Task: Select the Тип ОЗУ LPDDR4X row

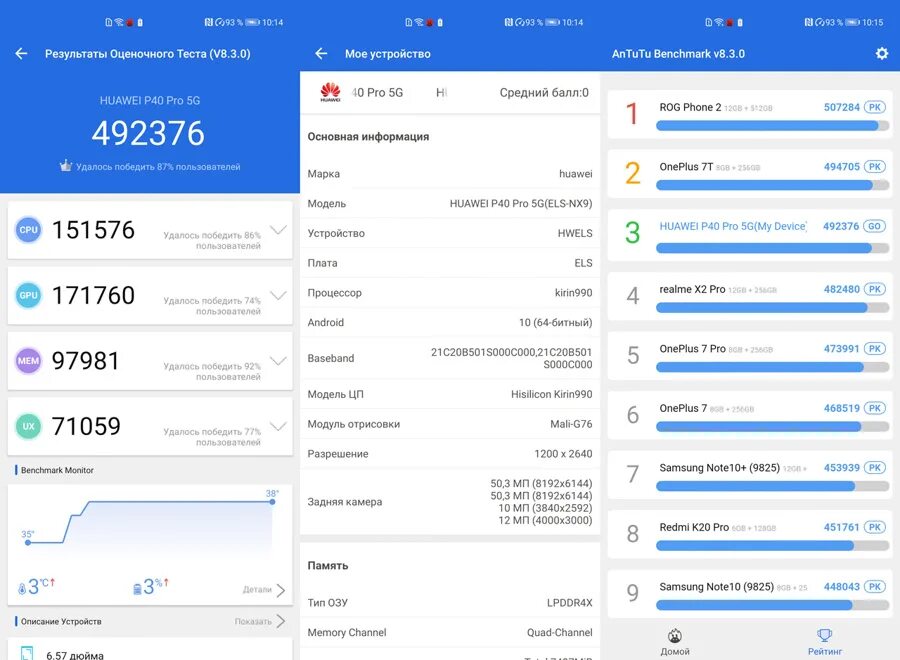Action: [450, 603]
